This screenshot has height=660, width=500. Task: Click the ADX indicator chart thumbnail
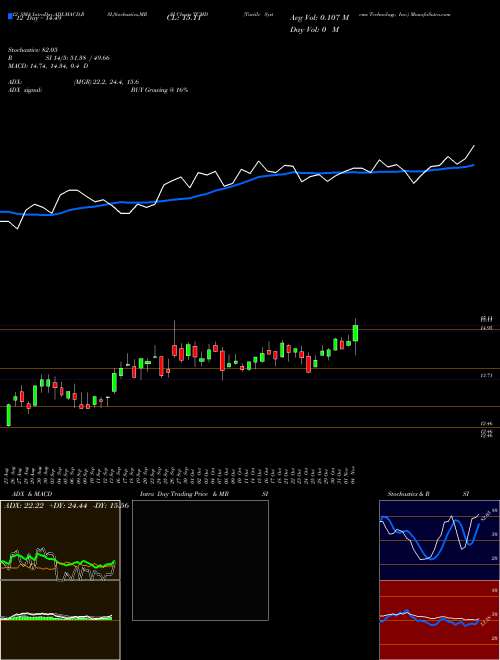pyautogui.click(x=60, y=540)
